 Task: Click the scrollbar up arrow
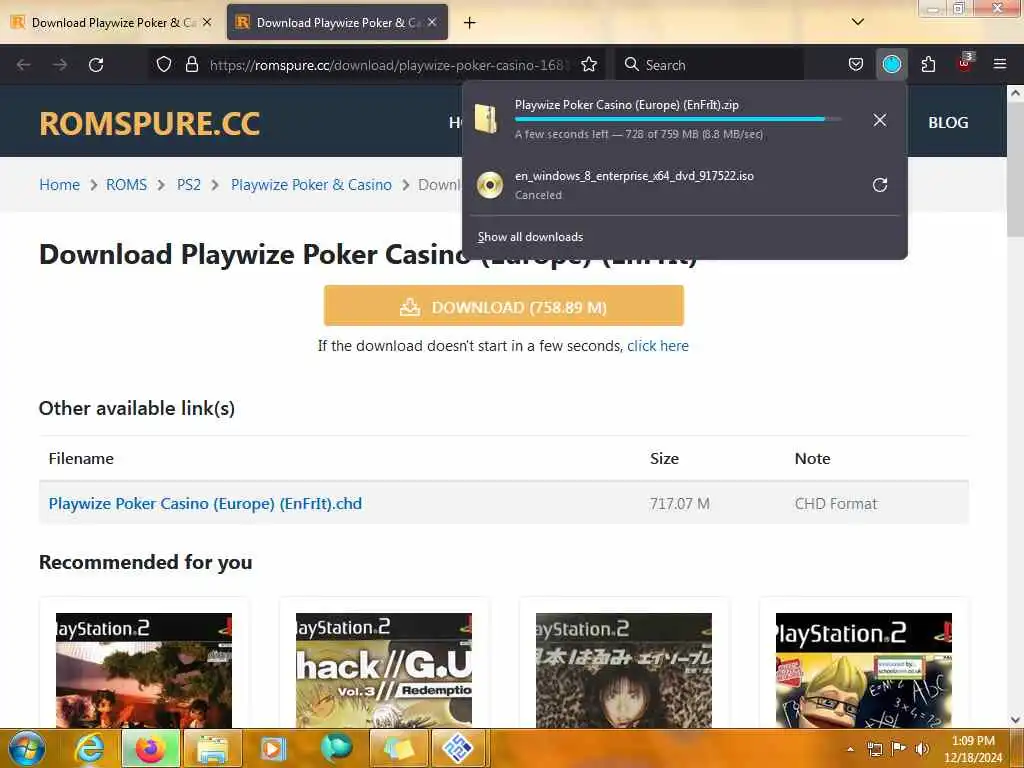point(1015,93)
